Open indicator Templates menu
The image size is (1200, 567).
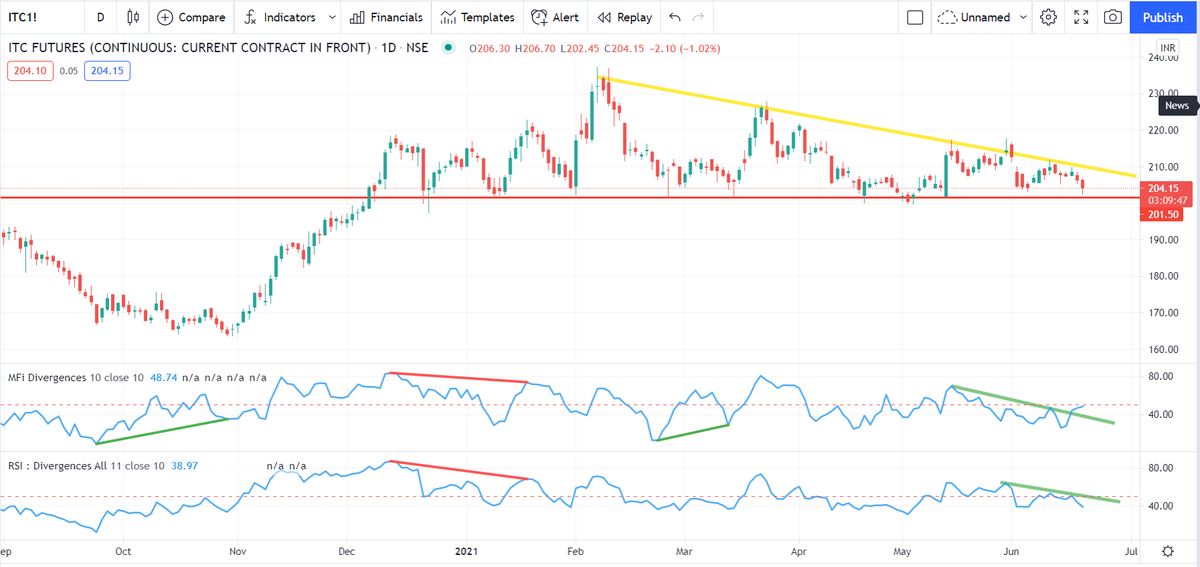[x=478, y=17]
